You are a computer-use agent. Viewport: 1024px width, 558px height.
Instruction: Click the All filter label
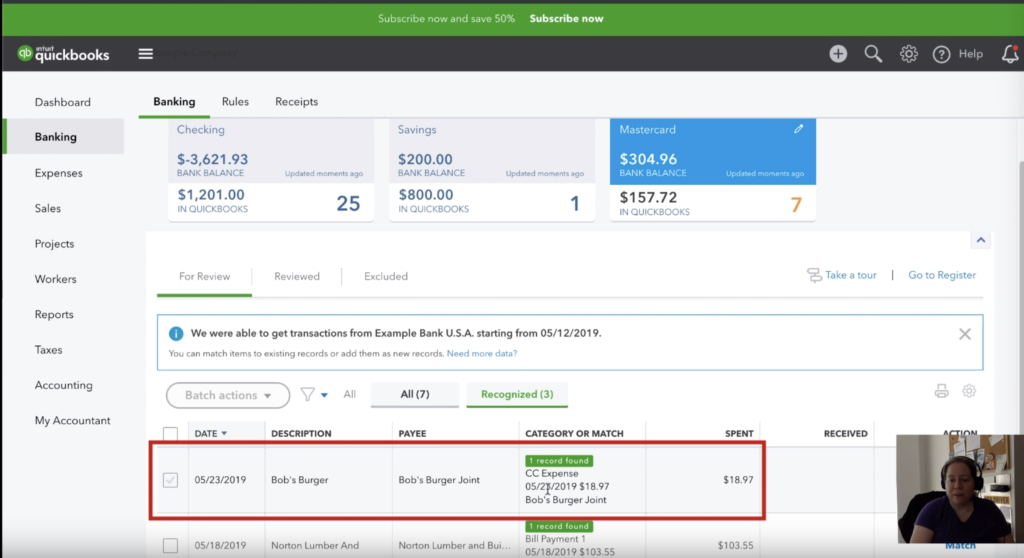(x=349, y=394)
